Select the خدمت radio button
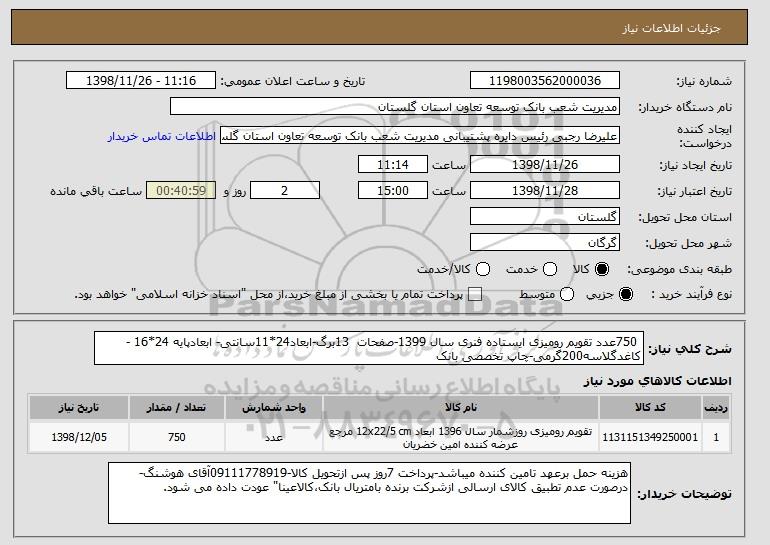The width and height of the screenshot is (770, 545). tap(550, 269)
